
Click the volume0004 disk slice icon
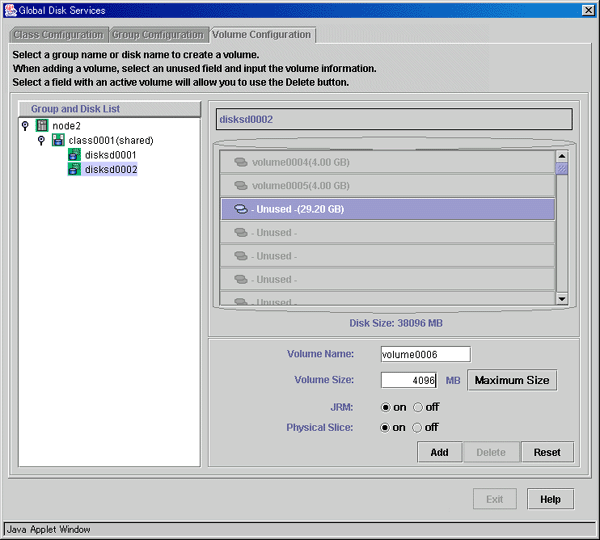(240, 162)
